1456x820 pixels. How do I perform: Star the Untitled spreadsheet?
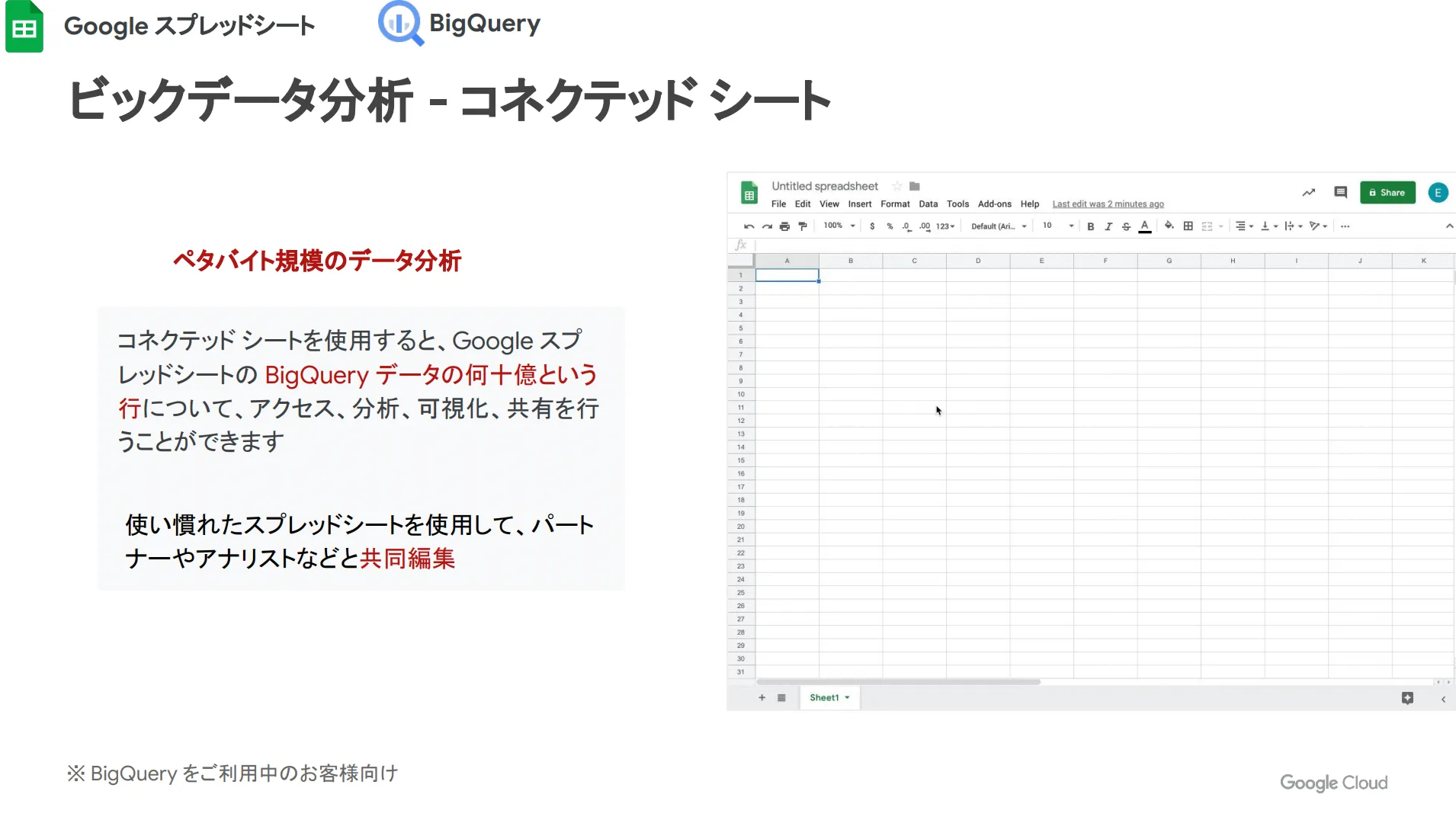(x=897, y=186)
